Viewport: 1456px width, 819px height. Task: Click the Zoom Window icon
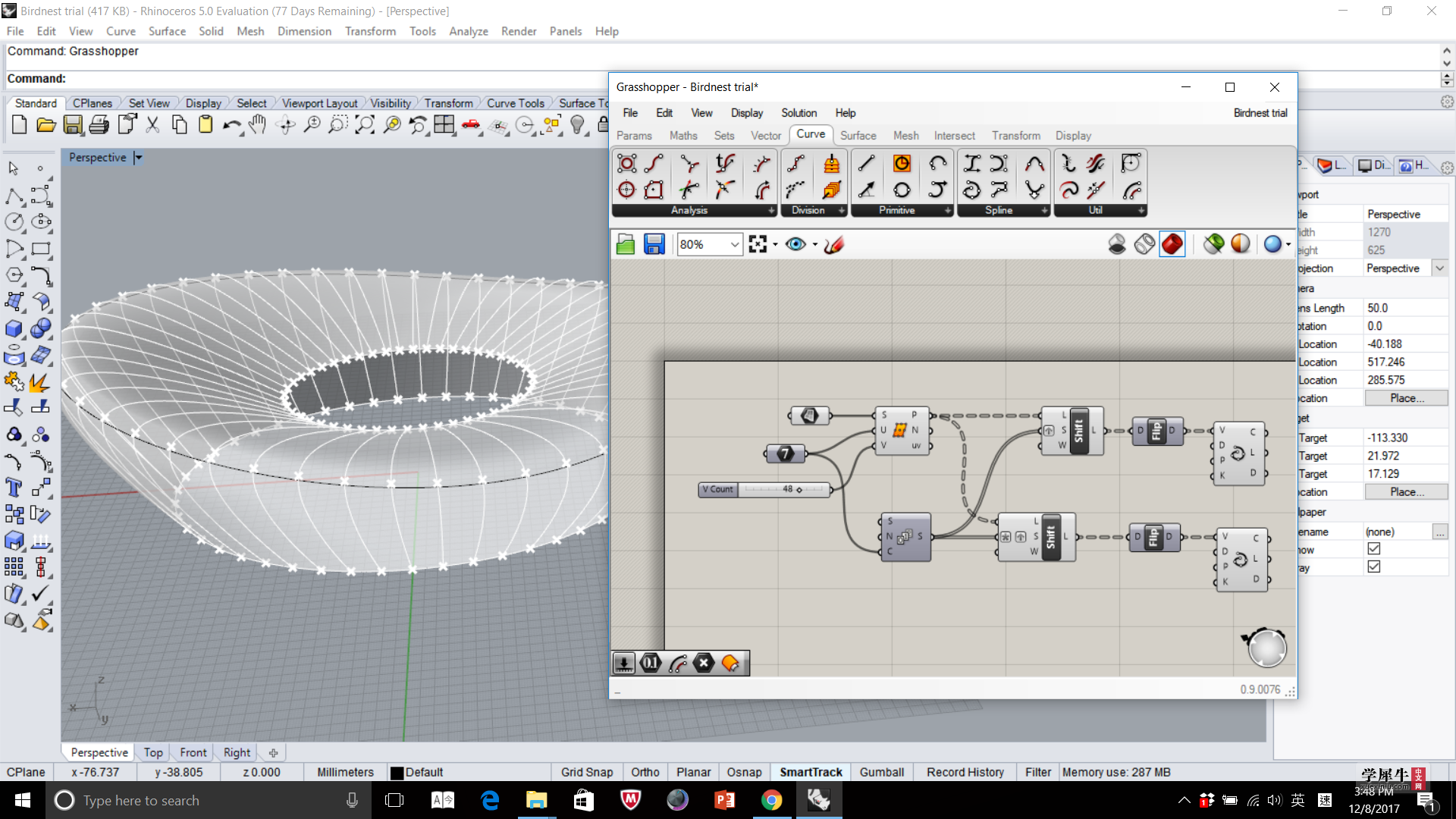[x=338, y=125]
